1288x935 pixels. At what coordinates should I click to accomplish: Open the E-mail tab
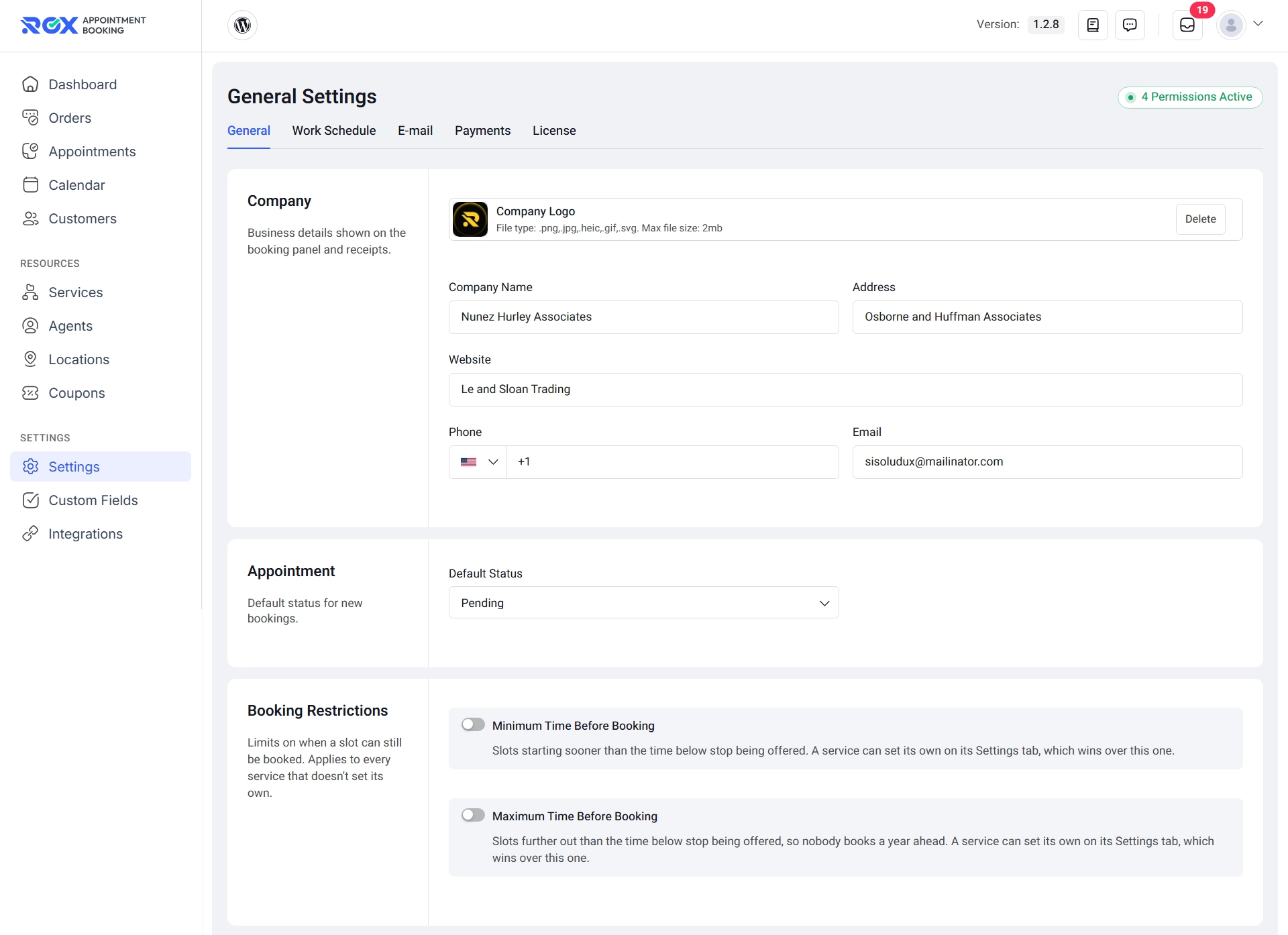[415, 131]
